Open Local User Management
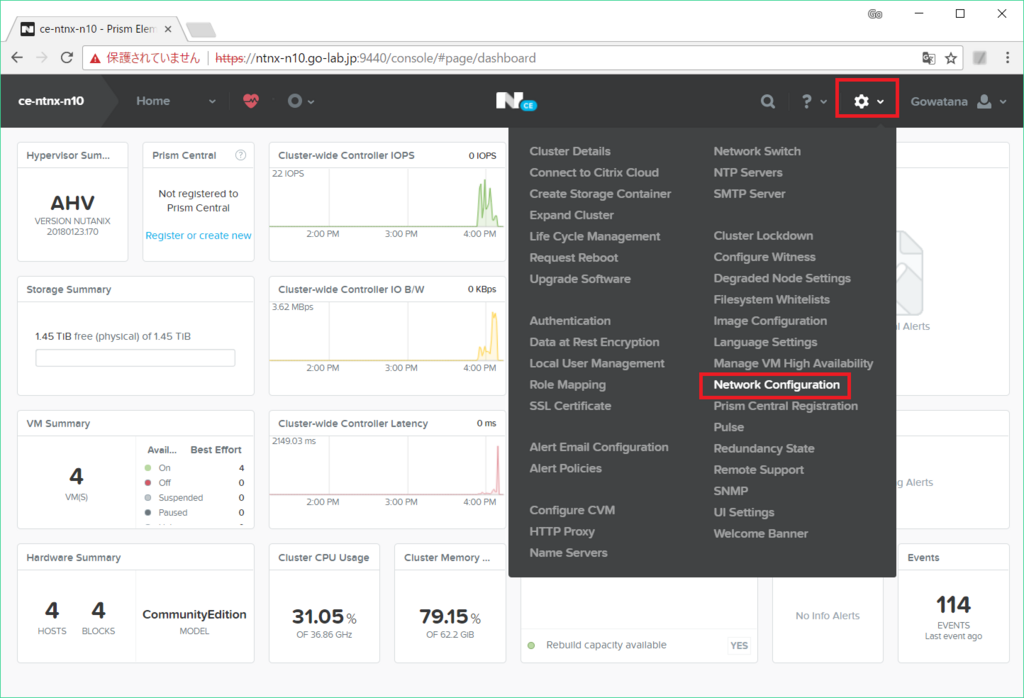1024x698 pixels. (x=596, y=363)
